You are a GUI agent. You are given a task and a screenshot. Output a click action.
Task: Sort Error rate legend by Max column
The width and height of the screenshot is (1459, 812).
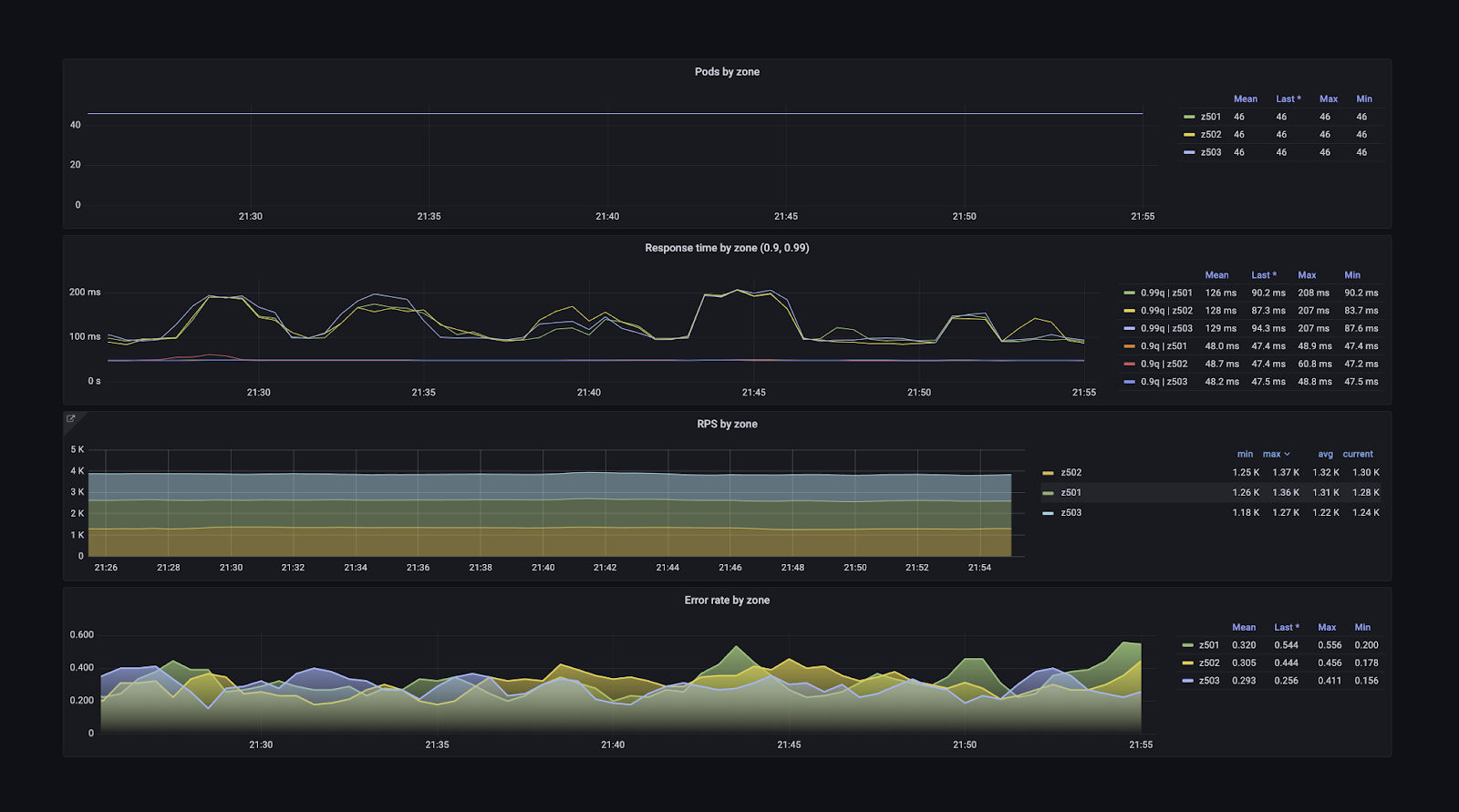(x=1327, y=627)
